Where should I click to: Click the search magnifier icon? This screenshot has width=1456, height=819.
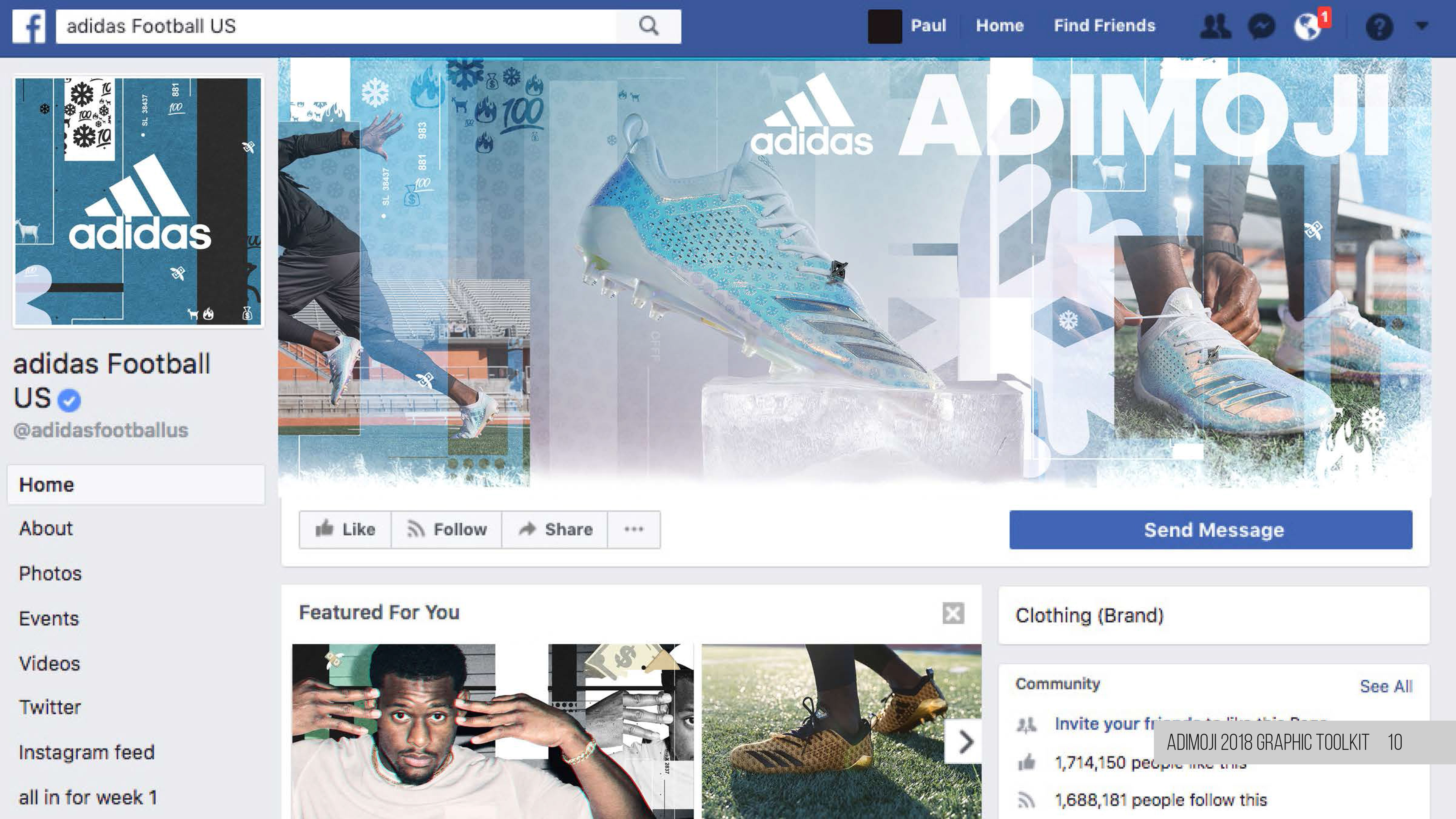[x=649, y=26]
